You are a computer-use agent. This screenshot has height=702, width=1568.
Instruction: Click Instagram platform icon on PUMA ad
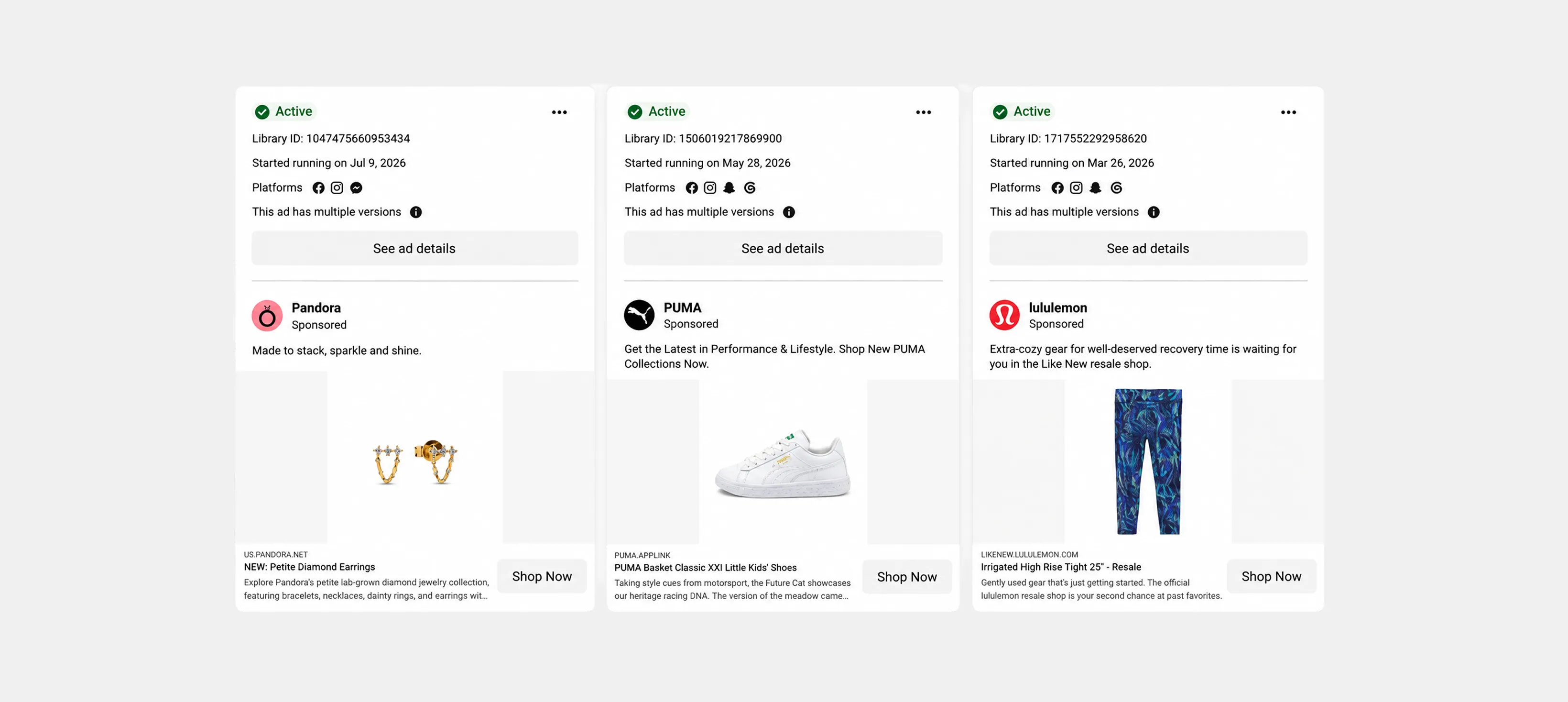coord(710,187)
